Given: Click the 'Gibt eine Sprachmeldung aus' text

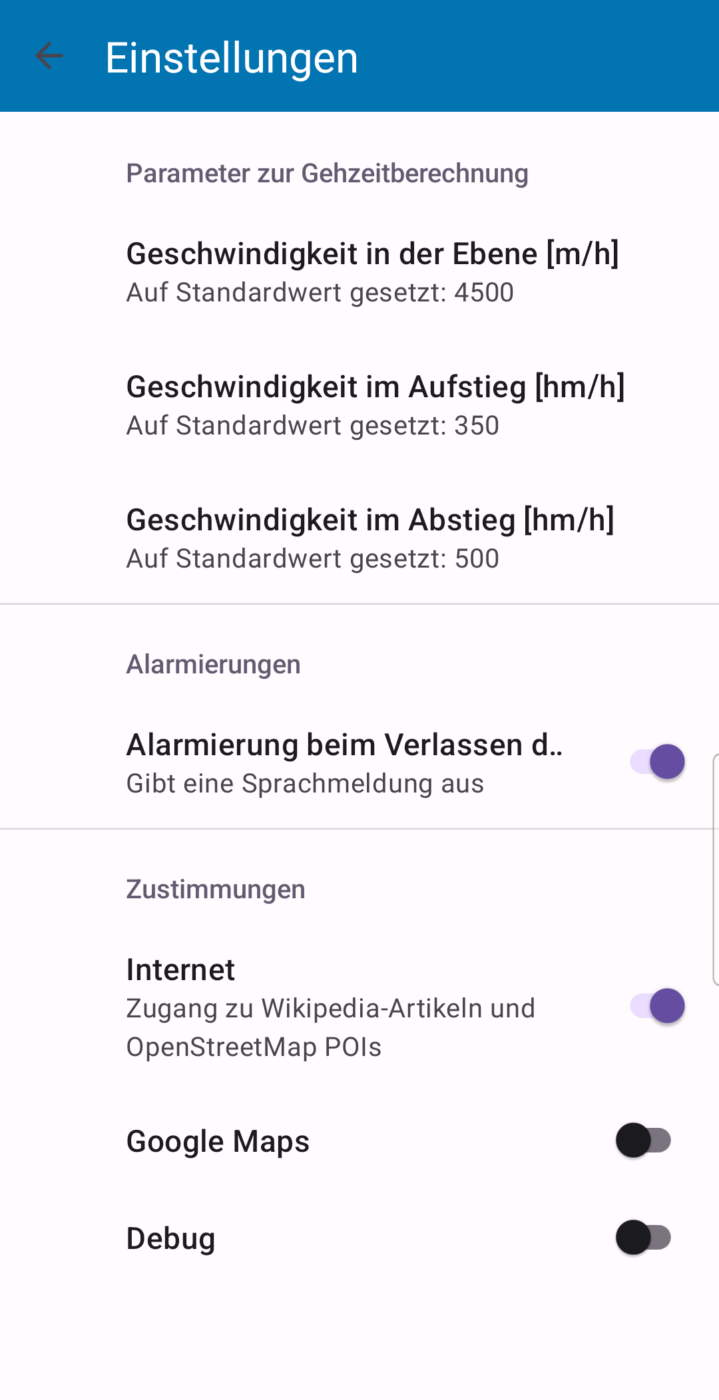Looking at the screenshot, I should coord(304,784).
